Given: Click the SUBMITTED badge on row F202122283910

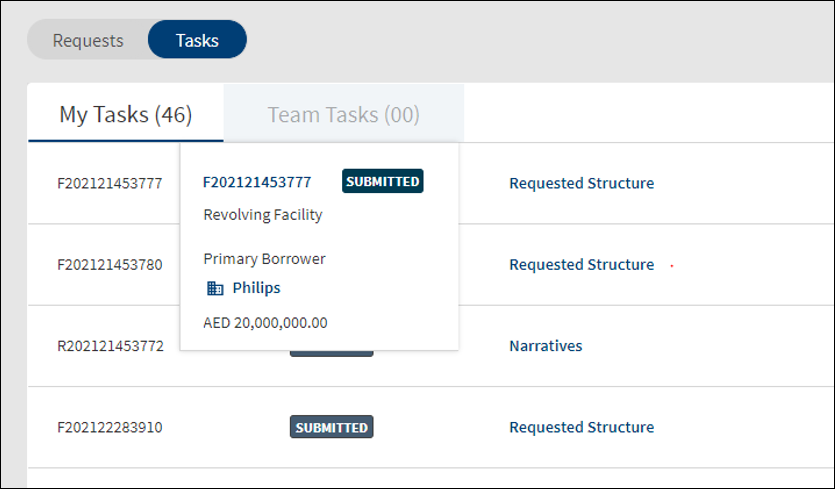Looking at the screenshot, I should (331, 427).
